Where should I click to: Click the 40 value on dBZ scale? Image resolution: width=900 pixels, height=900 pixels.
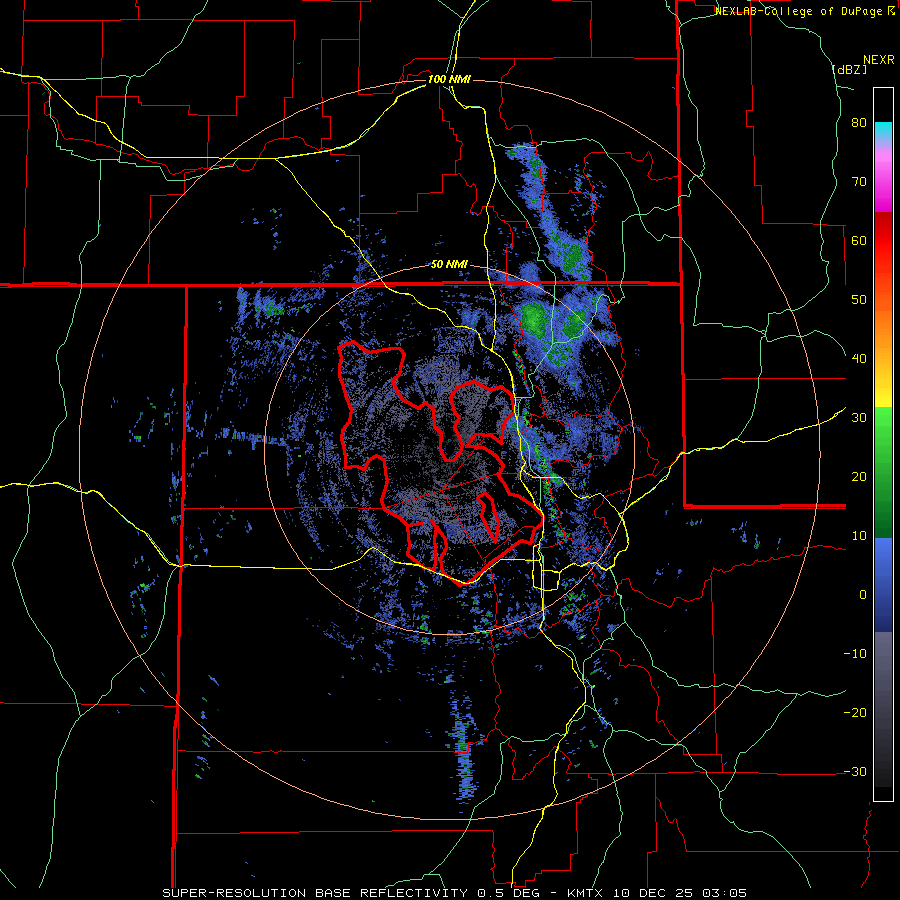859,359
